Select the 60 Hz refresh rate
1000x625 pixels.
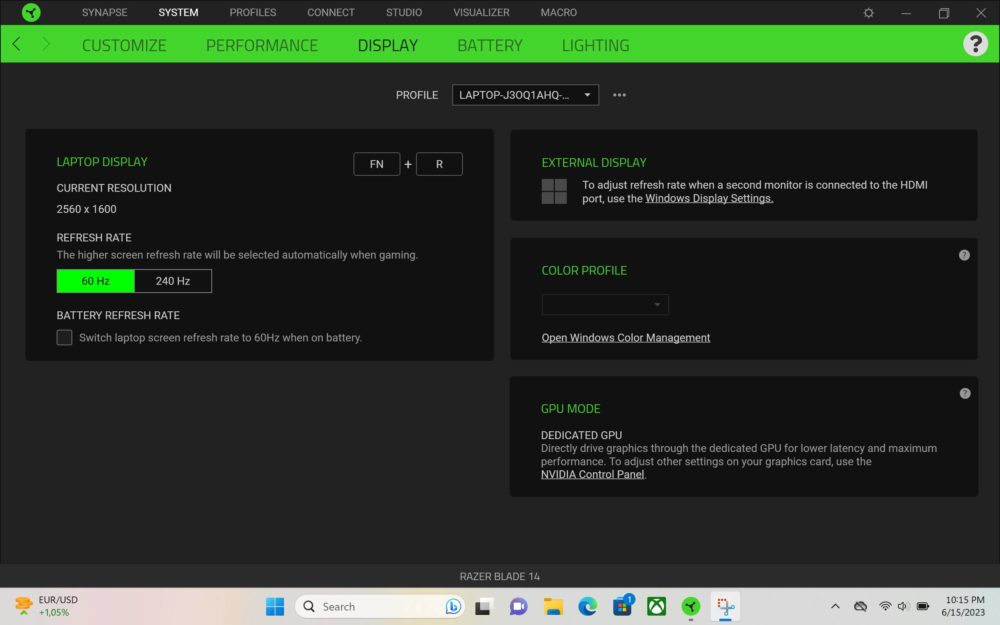pyautogui.click(x=96, y=281)
